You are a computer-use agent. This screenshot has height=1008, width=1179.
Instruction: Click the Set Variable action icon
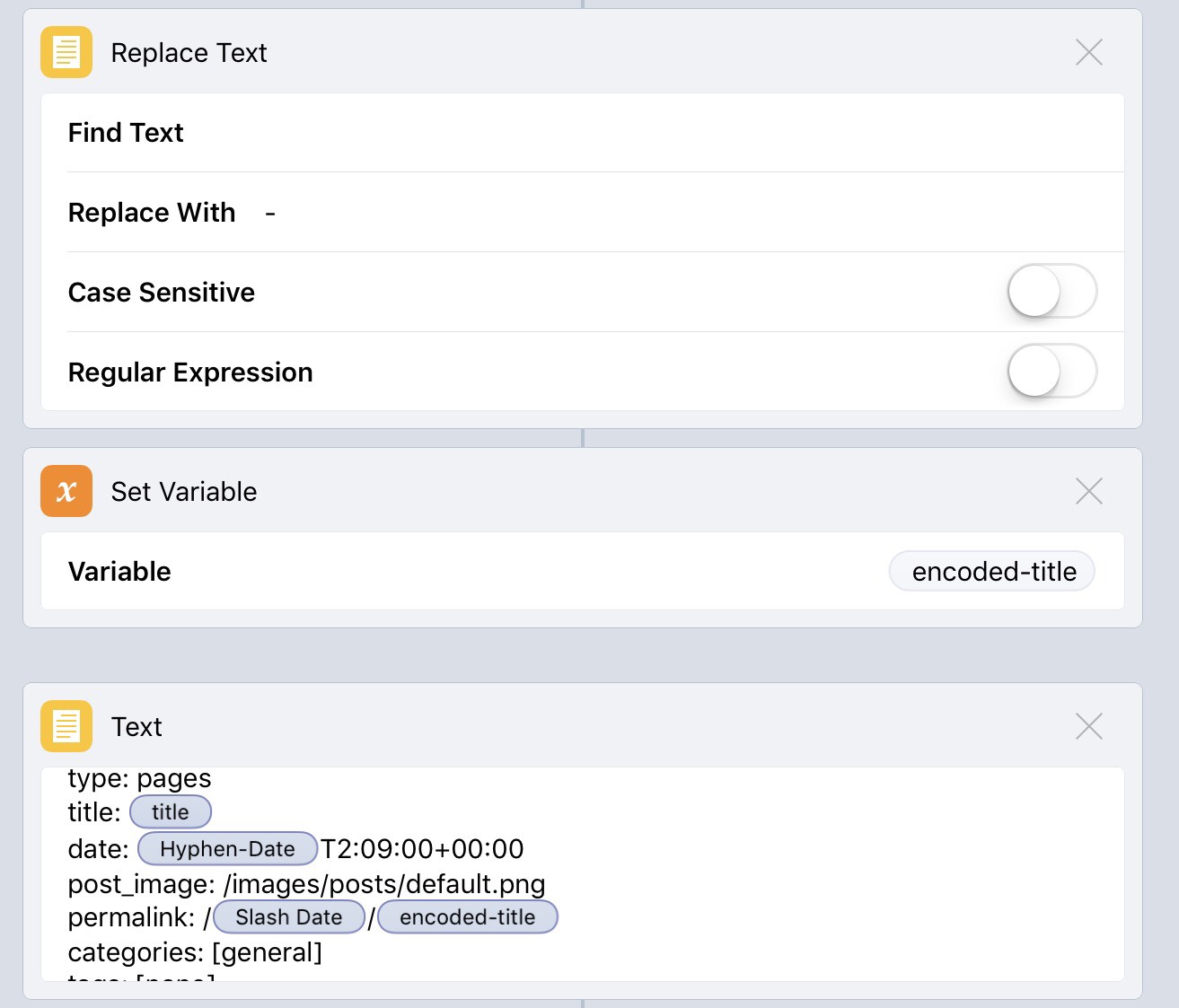pos(66,491)
